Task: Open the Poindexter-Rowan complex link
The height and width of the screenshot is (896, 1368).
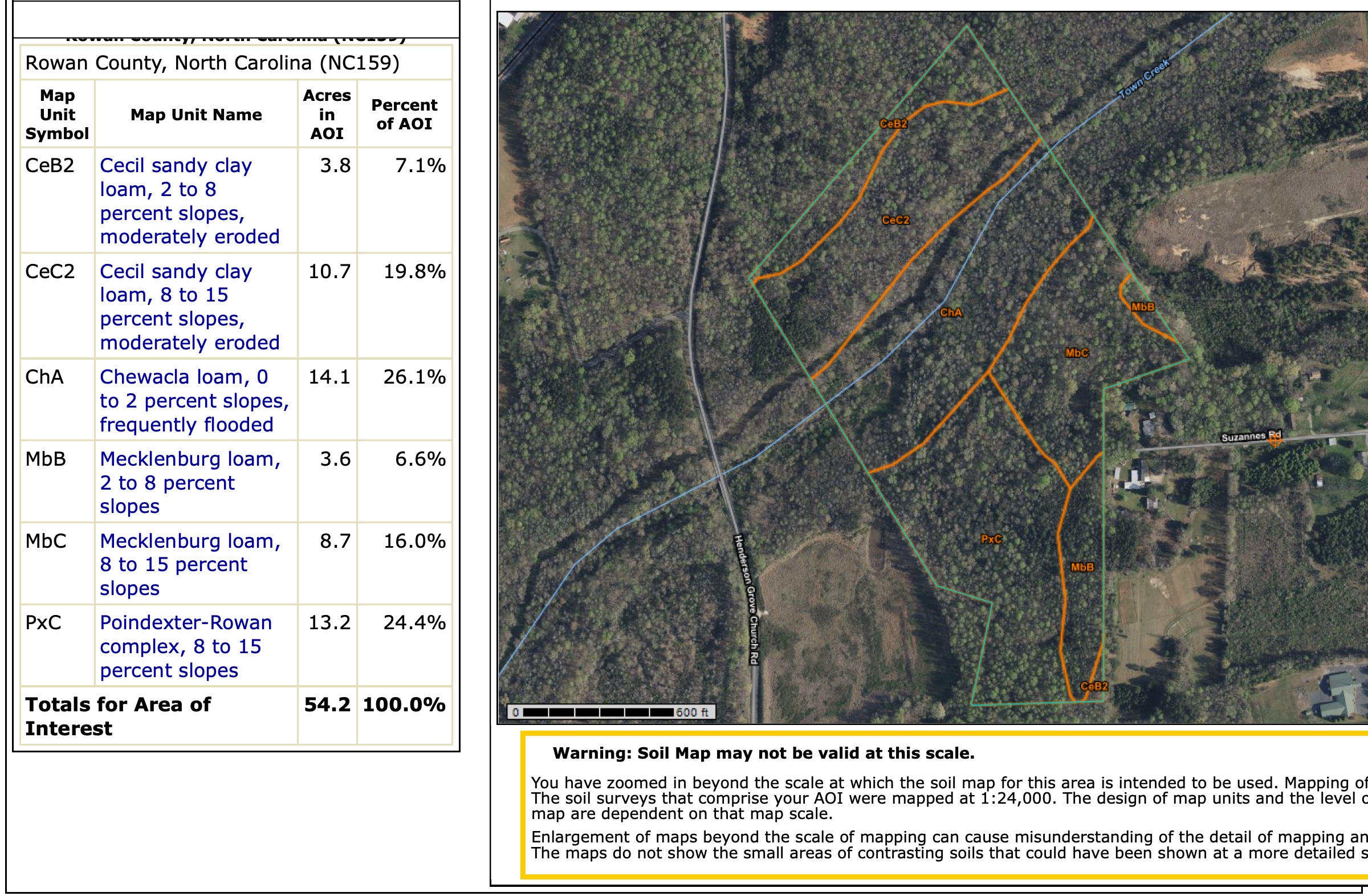Action: pos(186,646)
